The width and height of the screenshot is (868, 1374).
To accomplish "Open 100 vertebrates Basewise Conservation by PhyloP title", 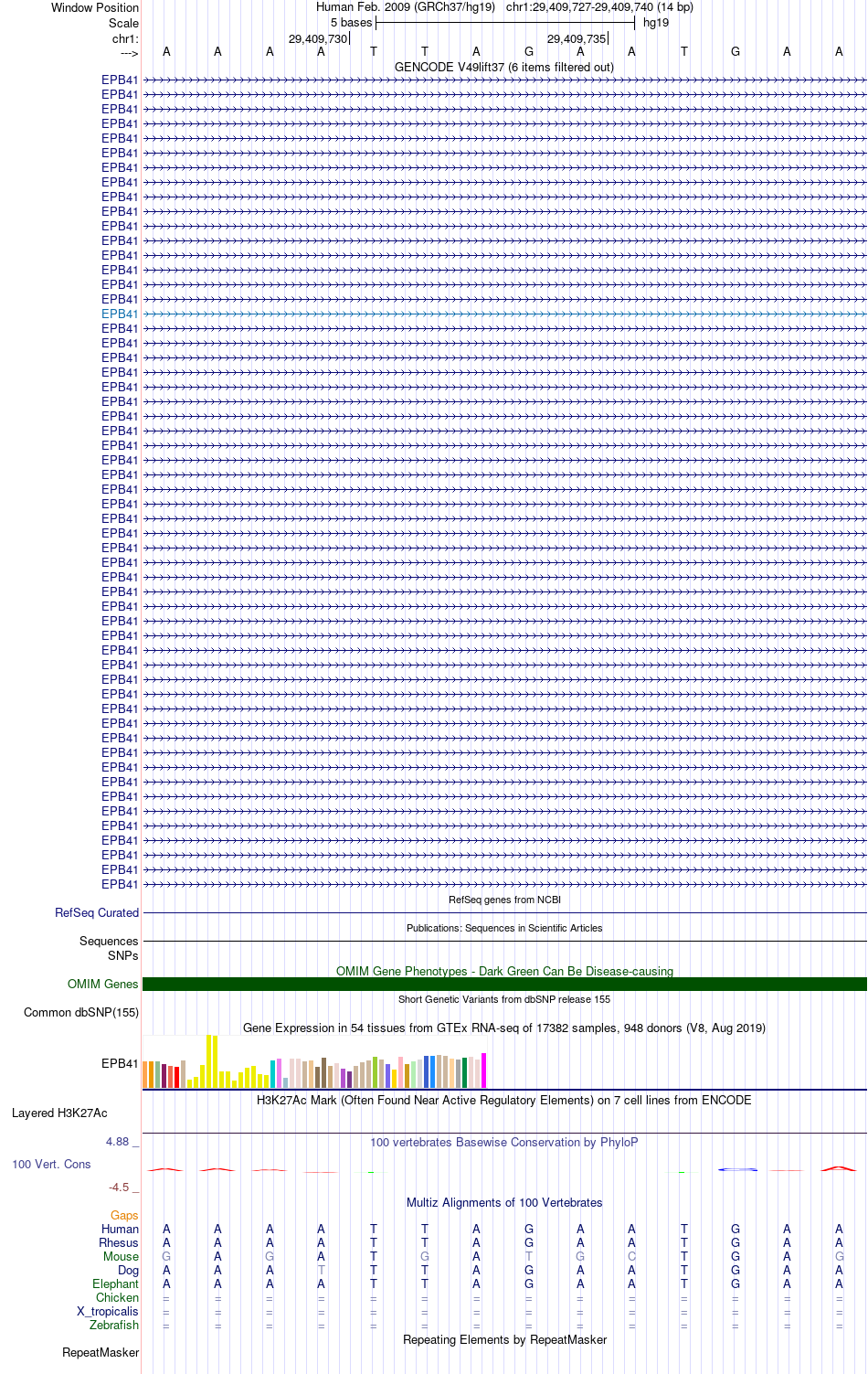I will (x=504, y=1142).
